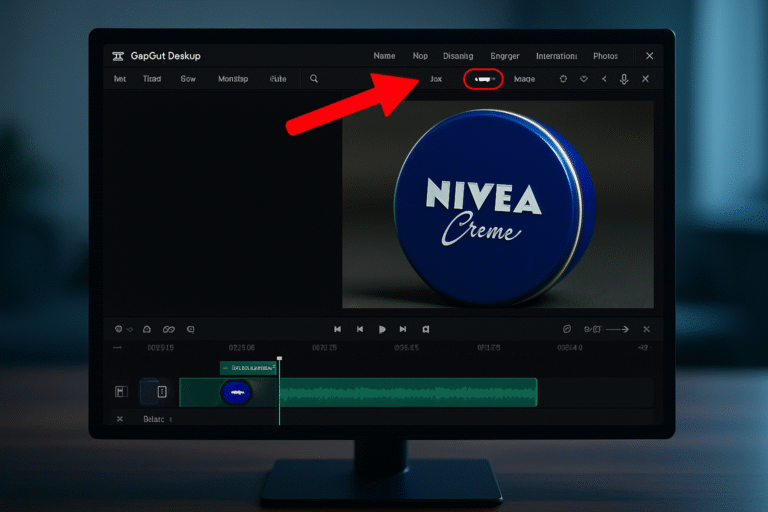The image size is (768, 512).
Task: Skip to the next frame
Action: click(403, 329)
